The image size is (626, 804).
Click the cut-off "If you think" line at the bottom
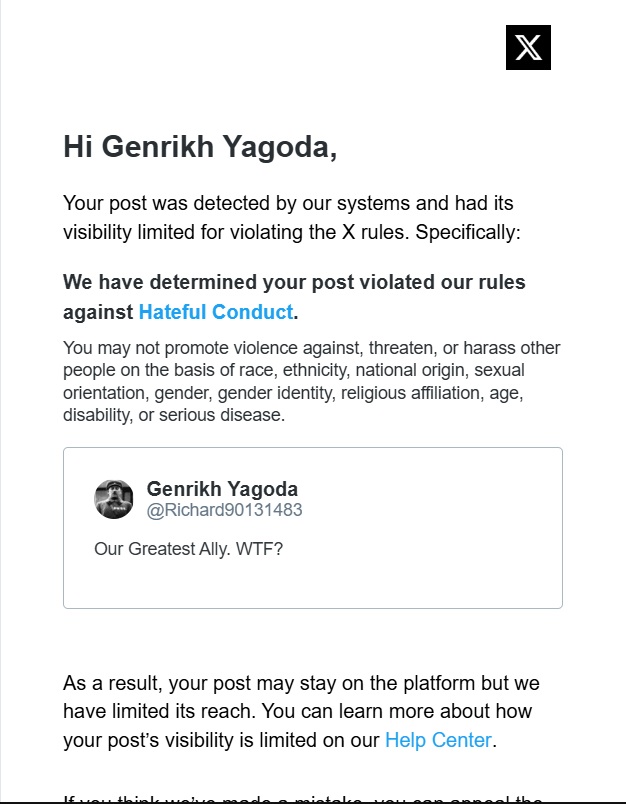(x=300, y=799)
